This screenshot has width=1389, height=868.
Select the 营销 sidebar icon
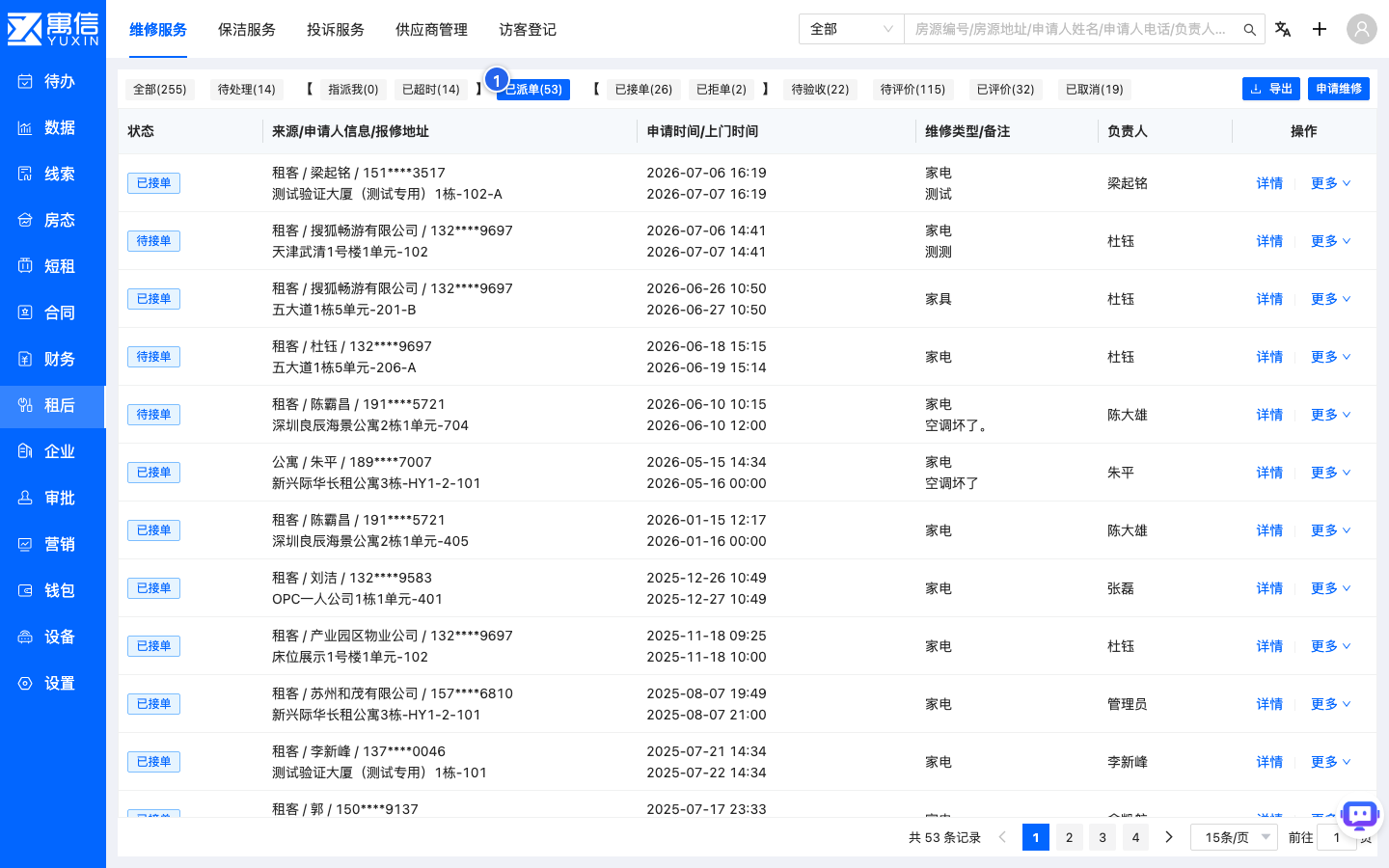point(25,544)
